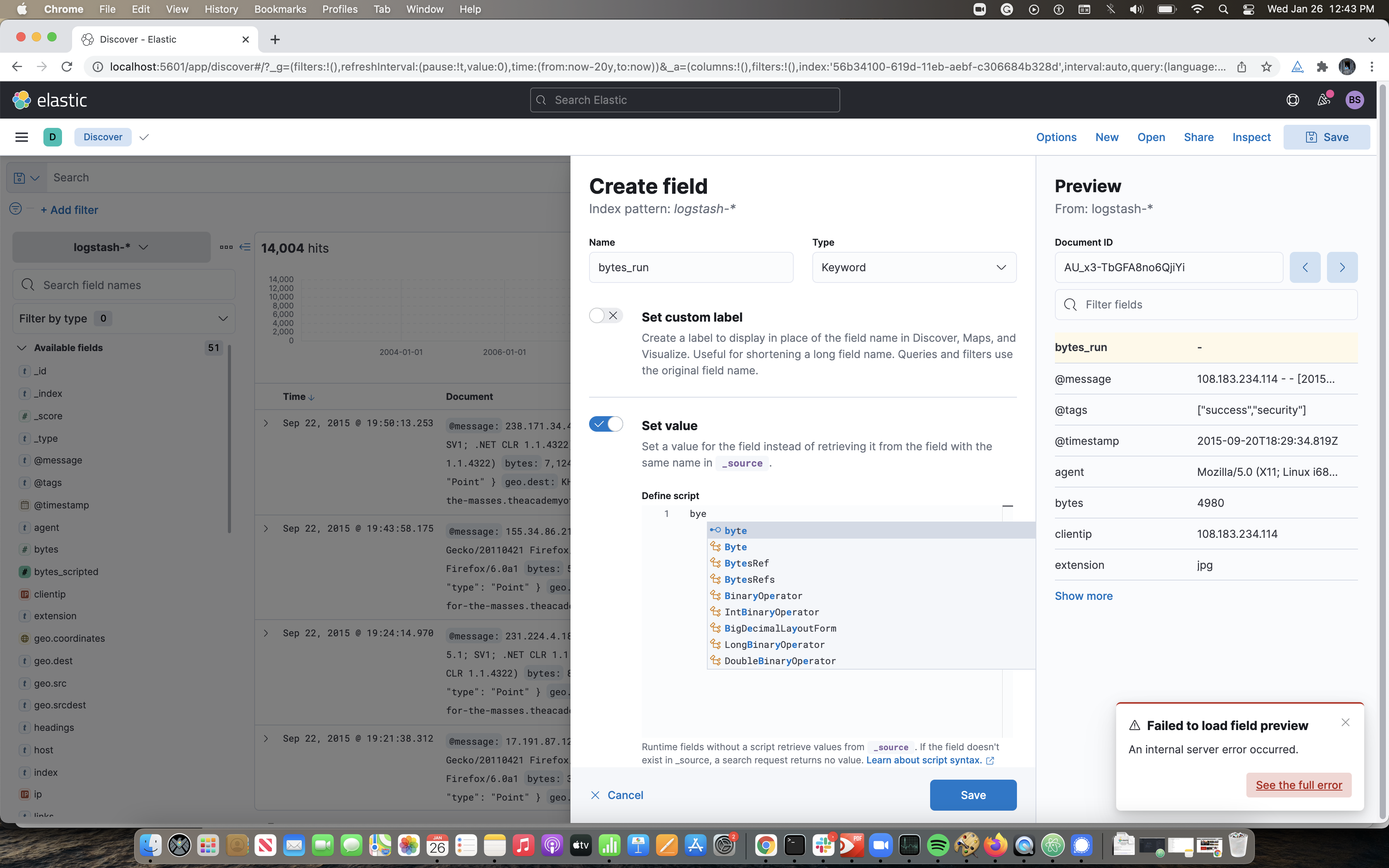This screenshot has height=868, width=1389.
Task: Reload the page in Chrome
Action: click(67, 67)
